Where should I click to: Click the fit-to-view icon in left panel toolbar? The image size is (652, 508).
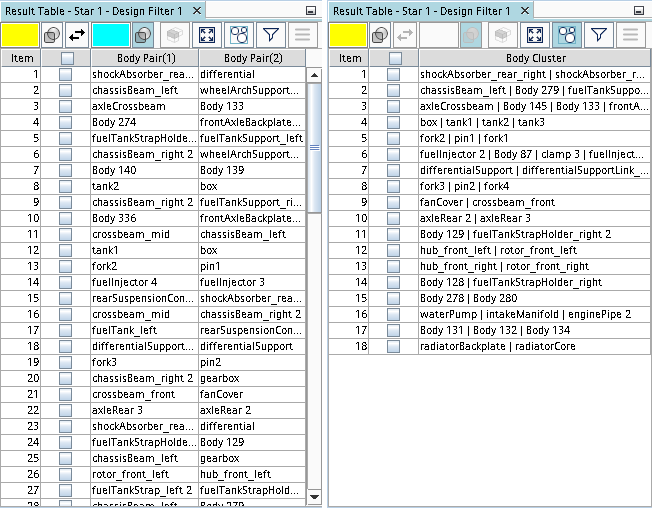point(207,34)
